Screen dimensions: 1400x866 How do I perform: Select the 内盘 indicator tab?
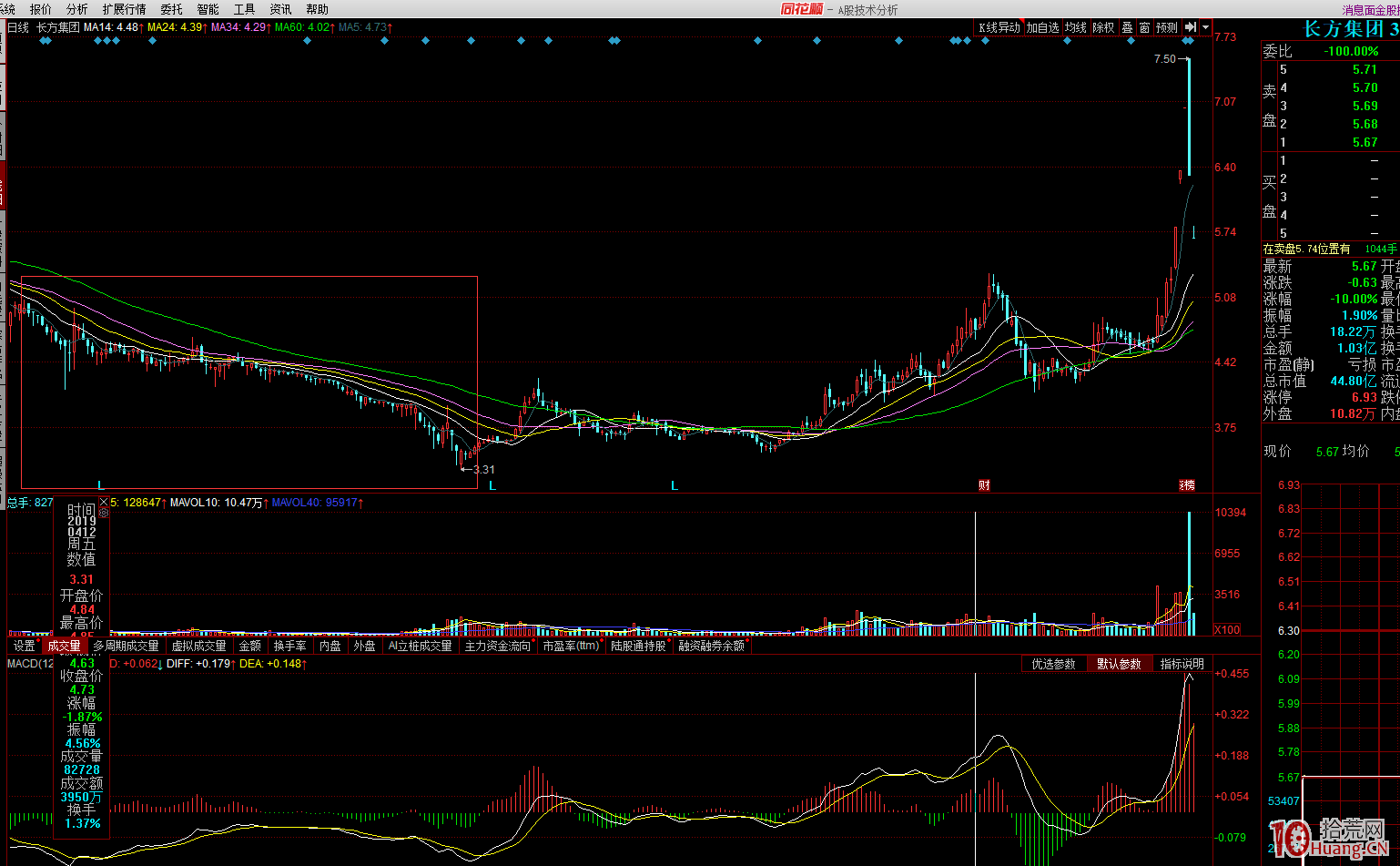(x=330, y=646)
